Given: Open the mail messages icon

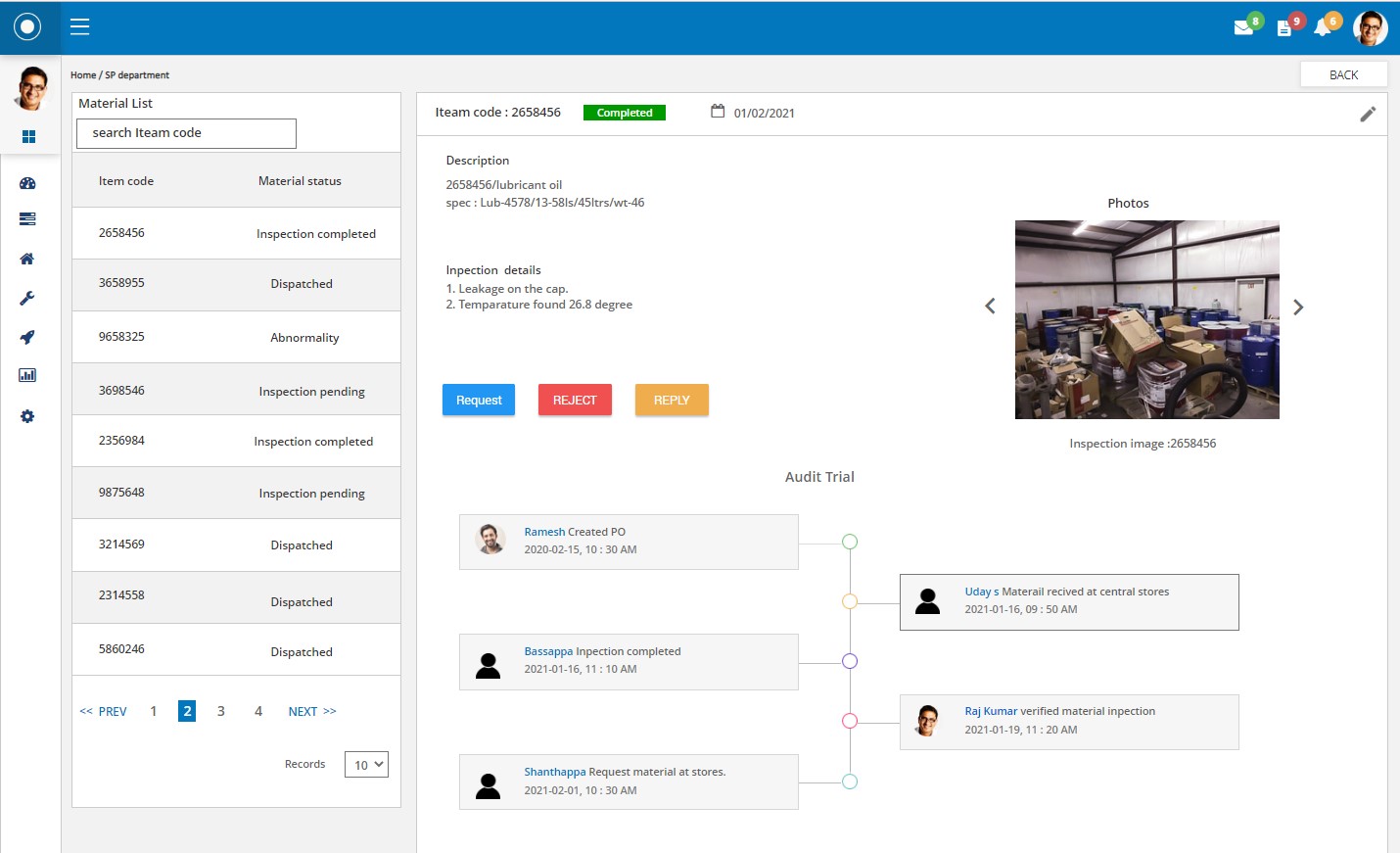Looking at the screenshot, I should (1243, 27).
